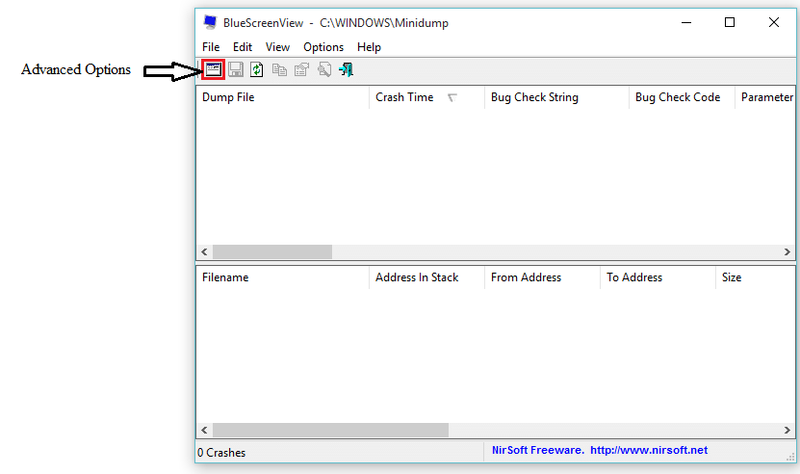Sort by the Address In Stack column
The width and height of the screenshot is (800, 474).
point(427,277)
